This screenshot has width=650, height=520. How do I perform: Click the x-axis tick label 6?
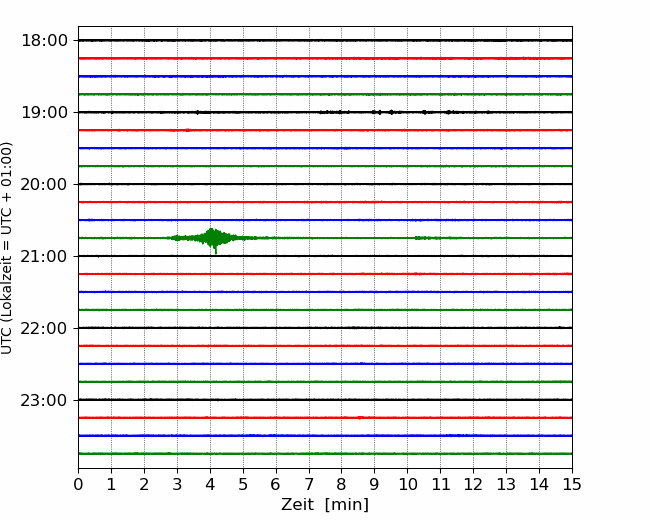click(276, 484)
